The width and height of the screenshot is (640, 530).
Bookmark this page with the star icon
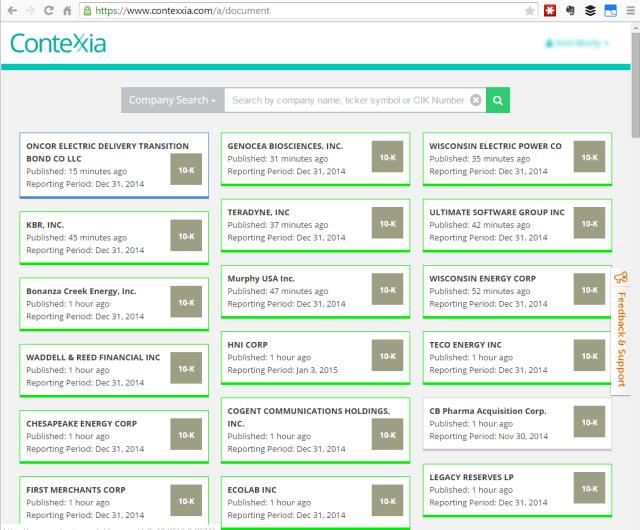pyautogui.click(x=529, y=11)
